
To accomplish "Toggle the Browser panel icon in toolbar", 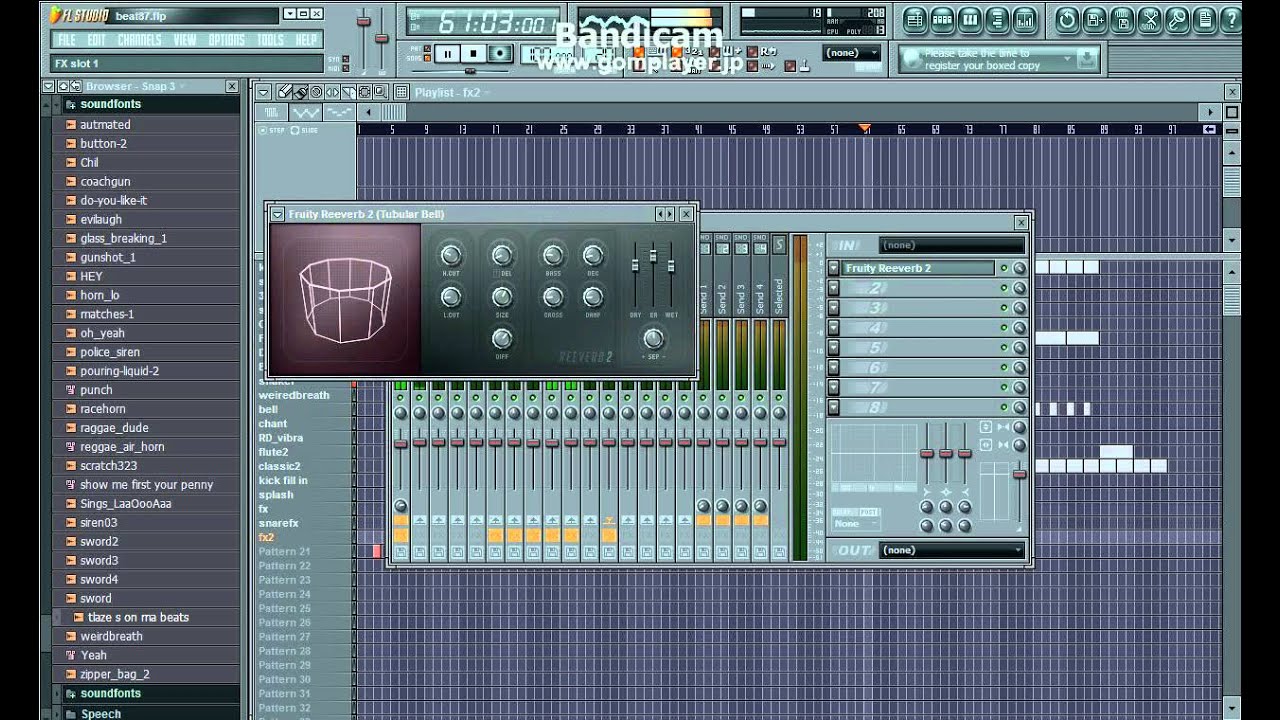I will click(x=997, y=19).
